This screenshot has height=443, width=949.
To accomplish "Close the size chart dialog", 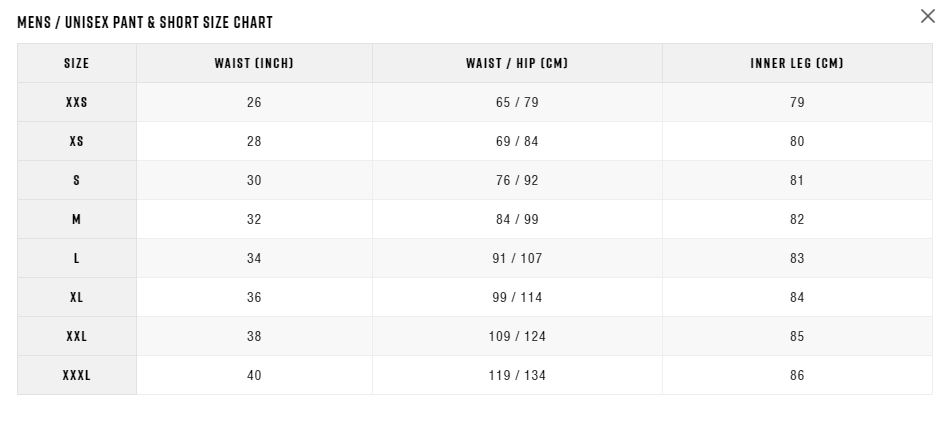I will (927, 16).
